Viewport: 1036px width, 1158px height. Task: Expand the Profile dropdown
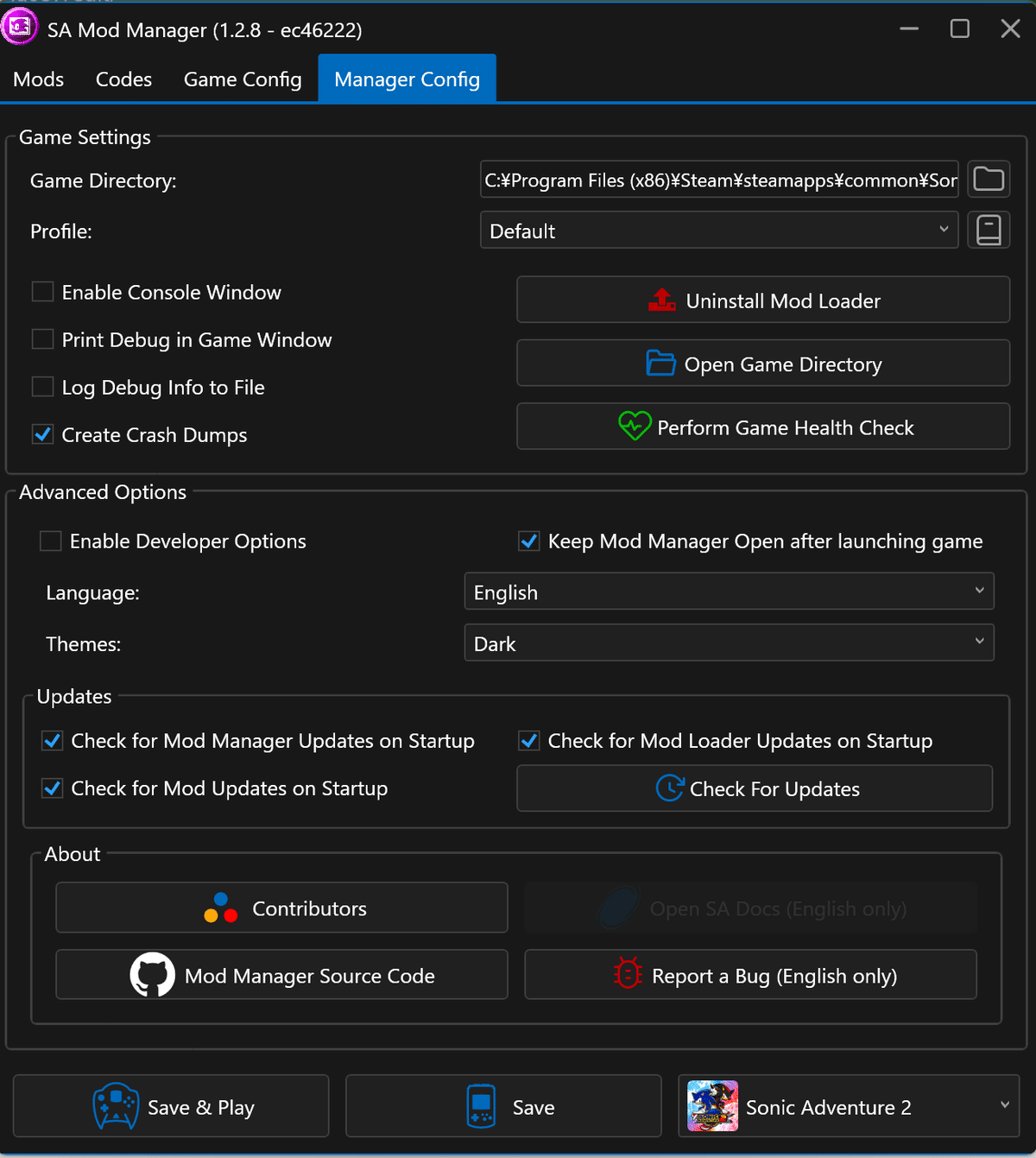point(718,231)
